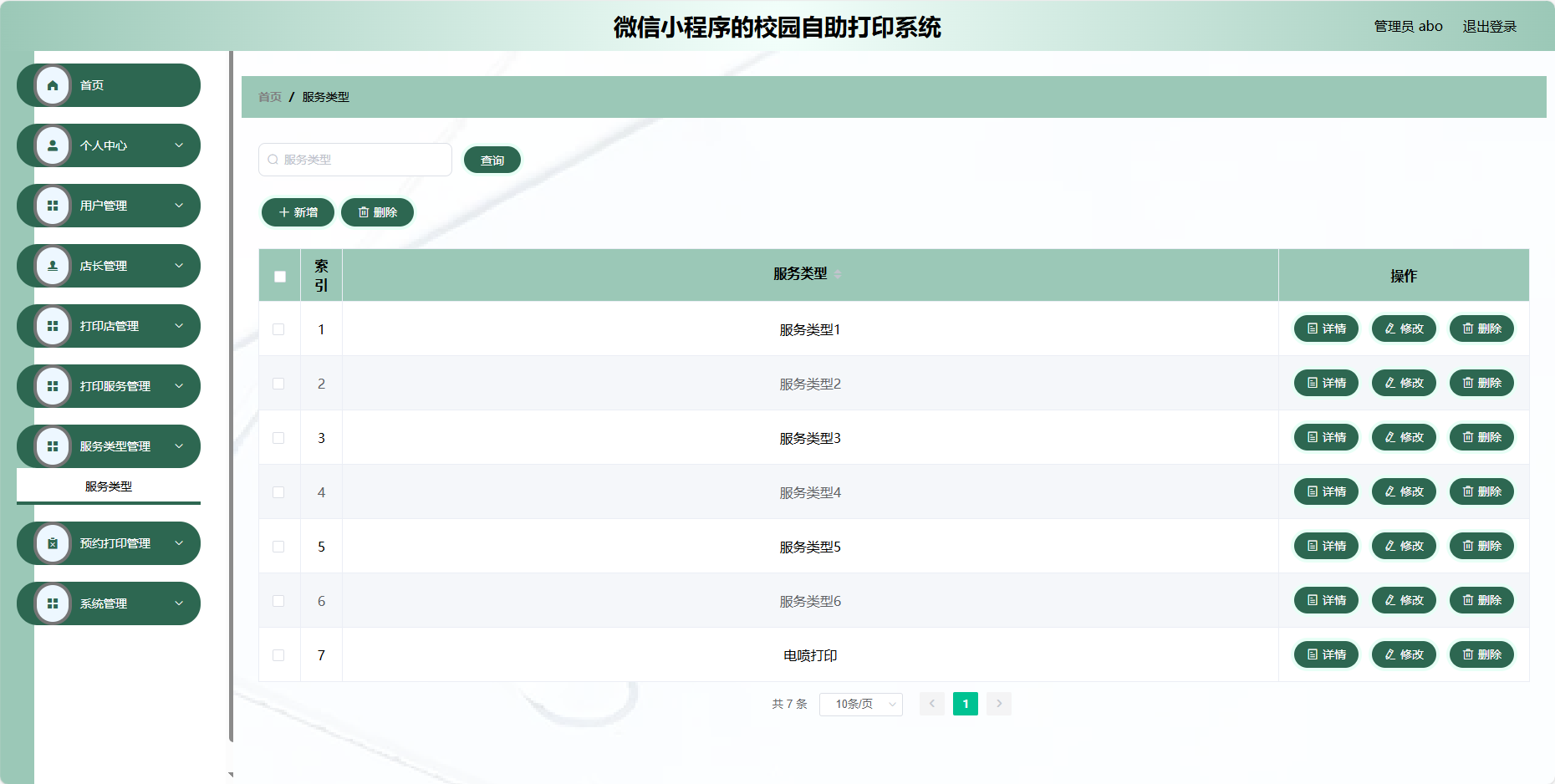Delete row 服务类型5
This screenshot has width=1555, height=784.
tap(1481, 546)
